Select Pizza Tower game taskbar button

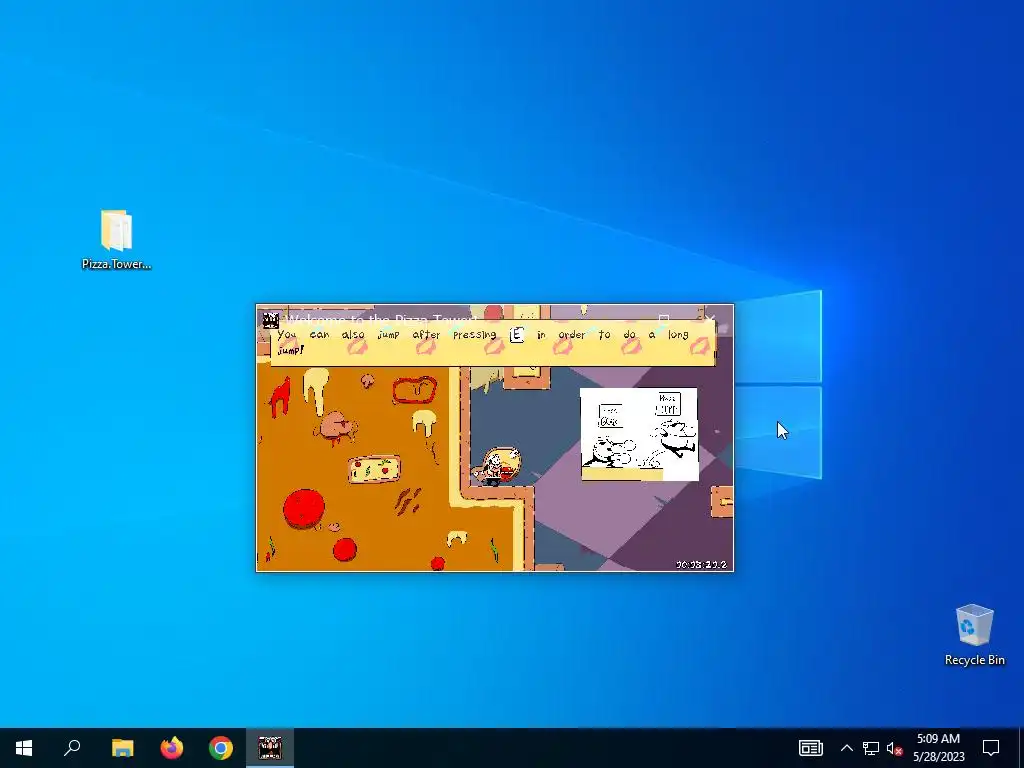point(270,748)
